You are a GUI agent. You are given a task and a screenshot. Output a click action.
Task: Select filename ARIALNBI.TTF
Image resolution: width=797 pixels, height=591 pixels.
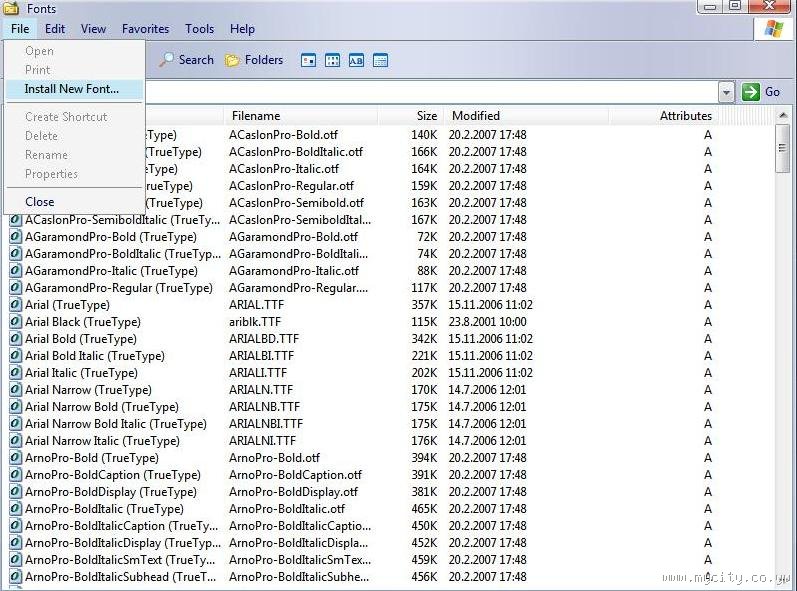(266, 424)
